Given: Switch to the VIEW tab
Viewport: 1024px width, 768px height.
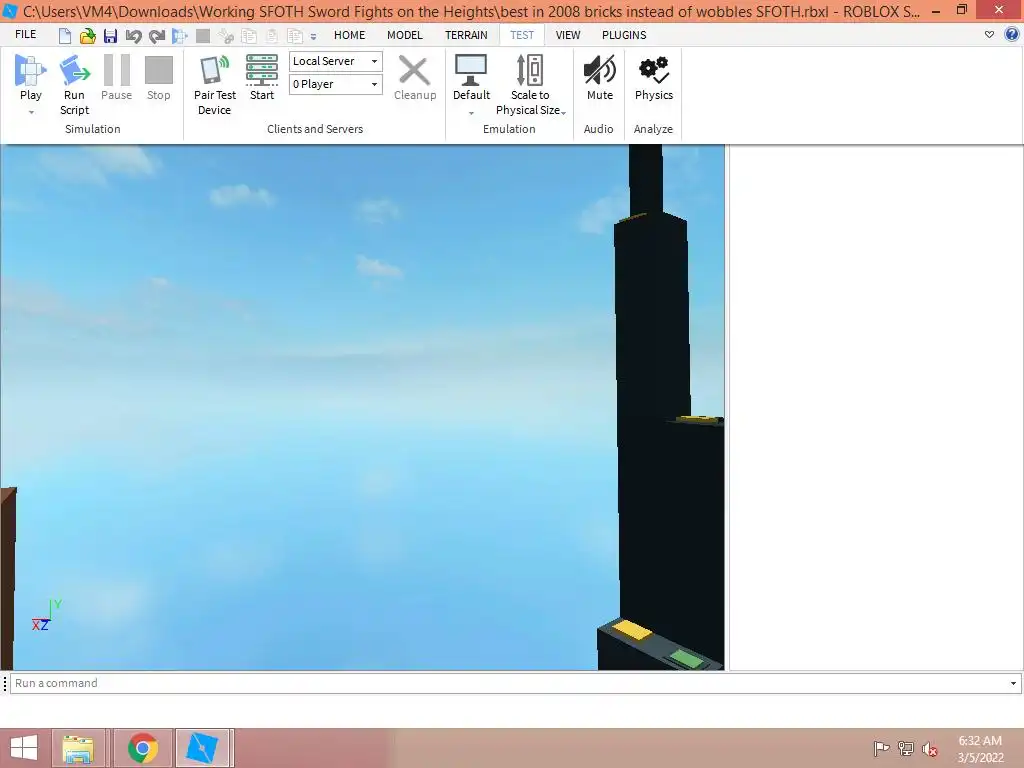Looking at the screenshot, I should pos(568,35).
